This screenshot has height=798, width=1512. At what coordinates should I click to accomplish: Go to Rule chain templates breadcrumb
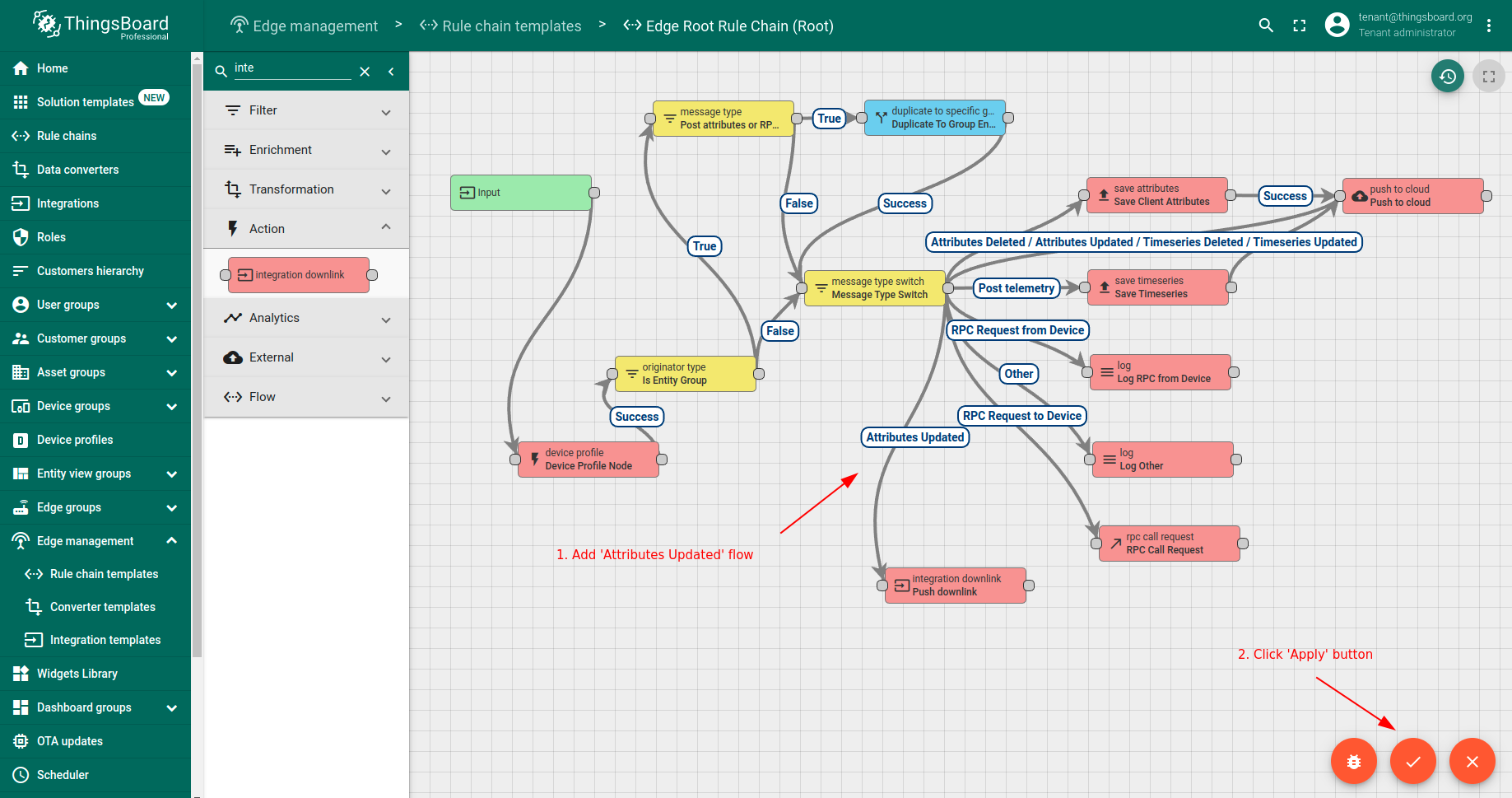(x=500, y=26)
